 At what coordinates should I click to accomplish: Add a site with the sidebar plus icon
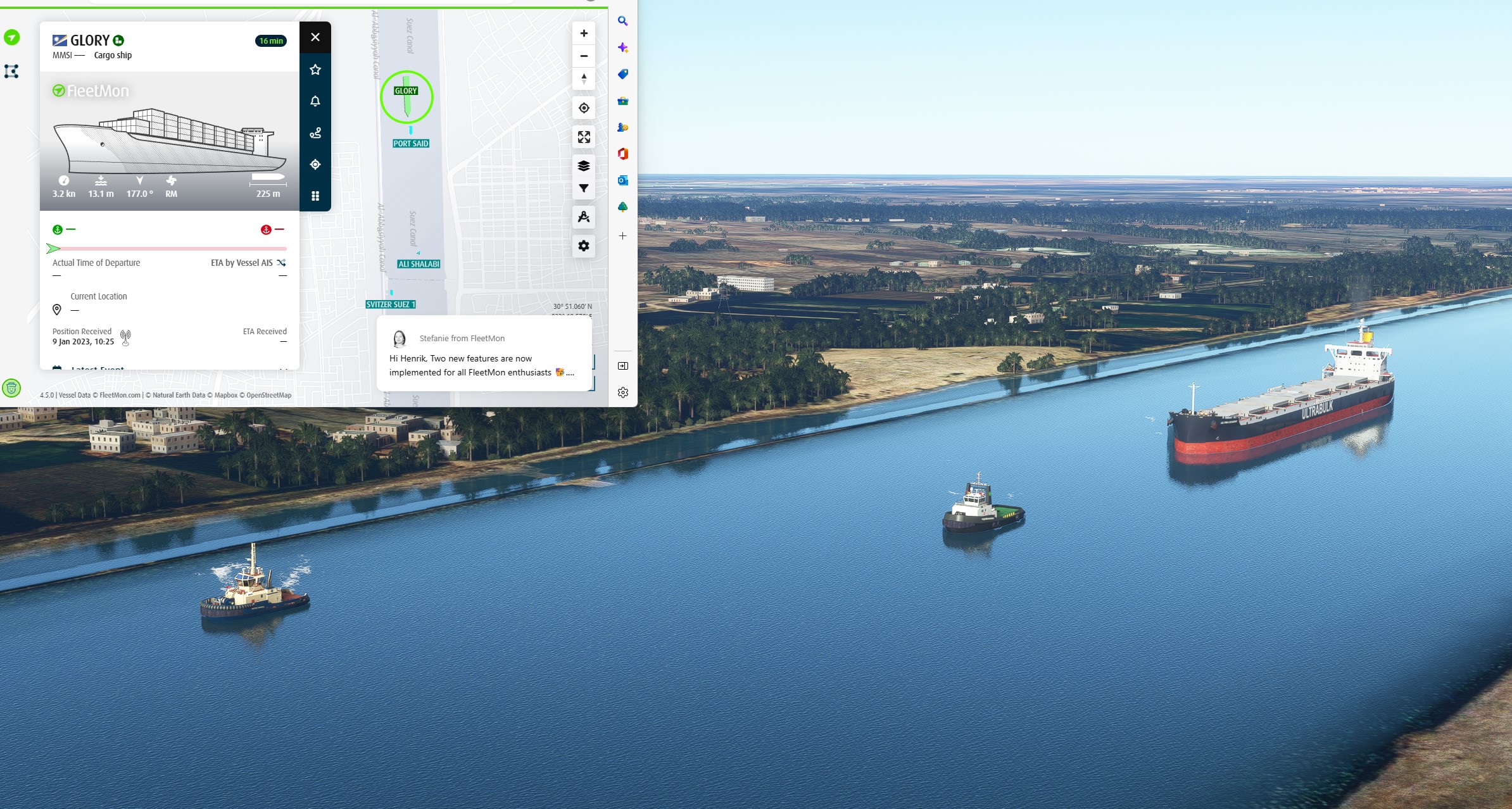tap(623, 236)
